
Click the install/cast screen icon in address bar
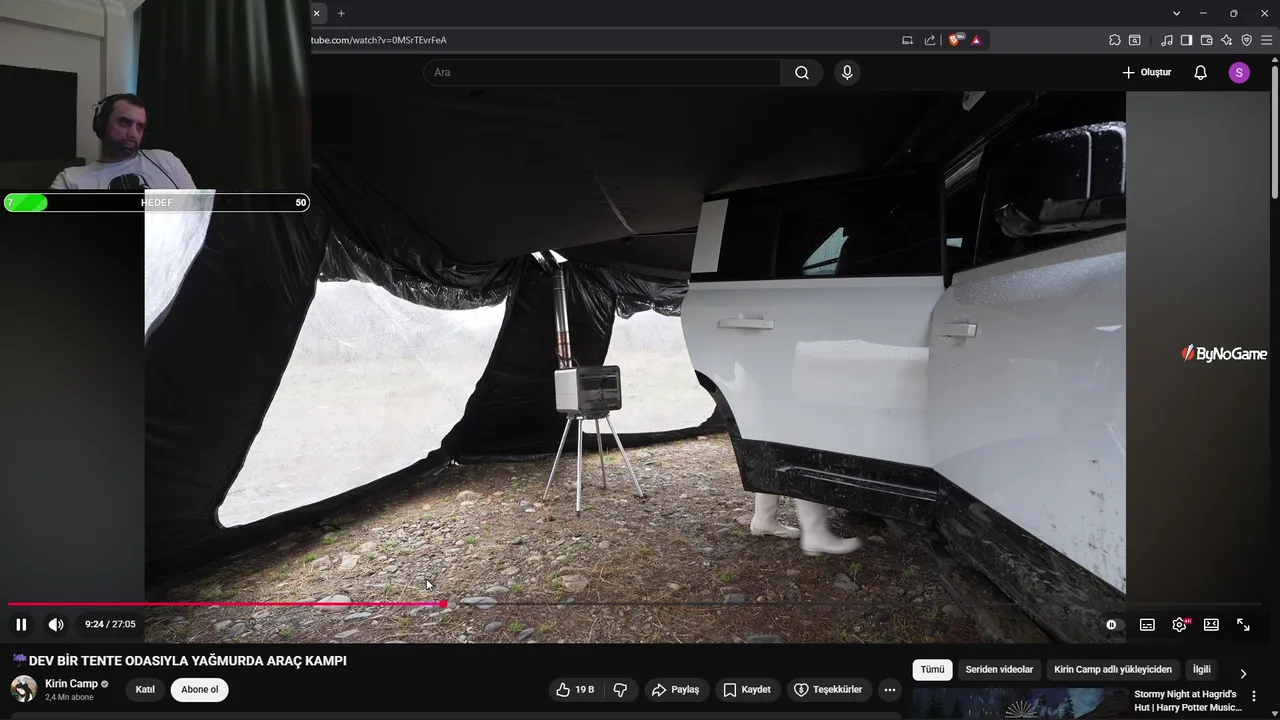[907, 40]
